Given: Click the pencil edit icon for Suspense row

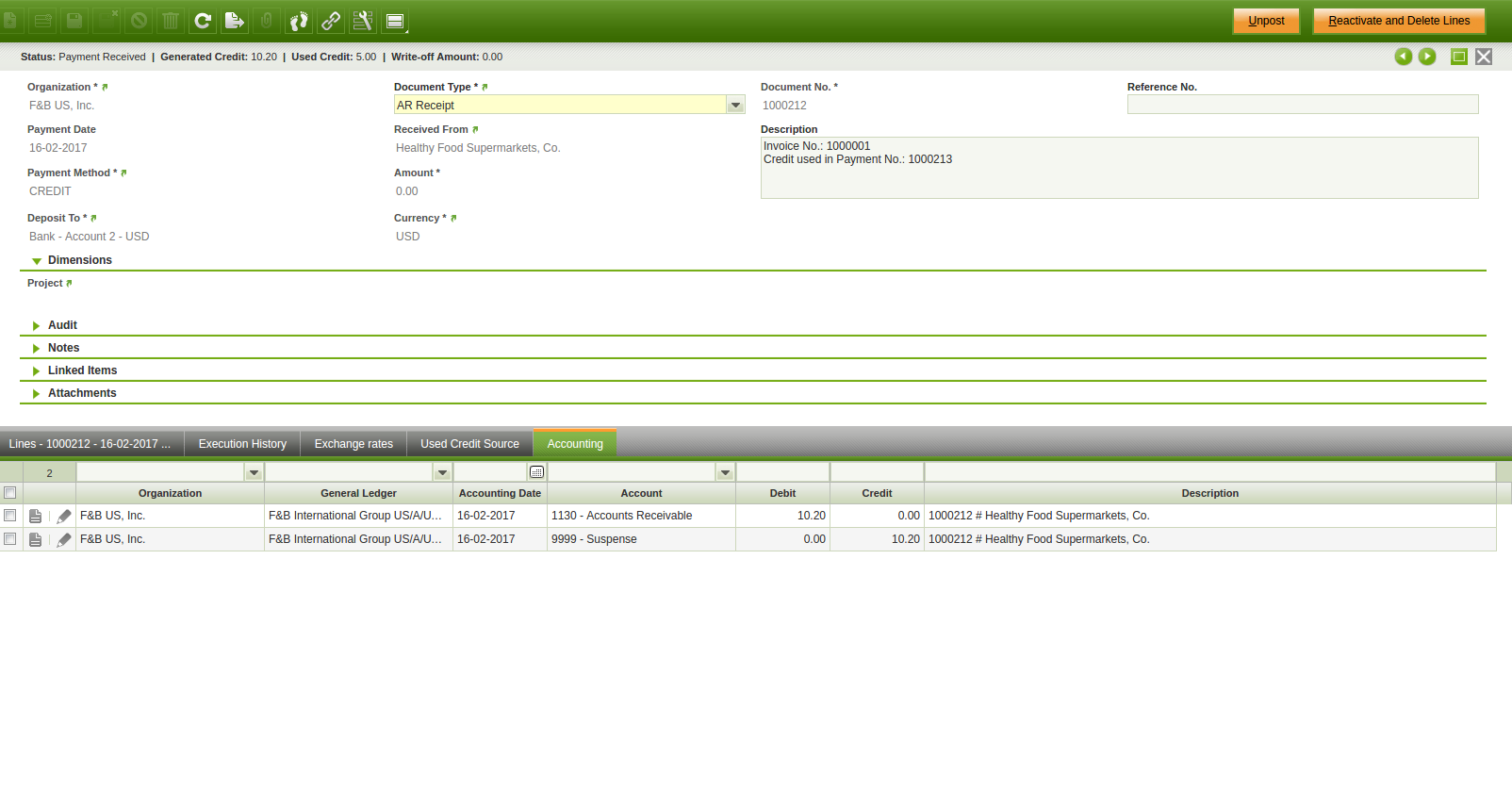Looking at the screenshot, I should (64, 540).
